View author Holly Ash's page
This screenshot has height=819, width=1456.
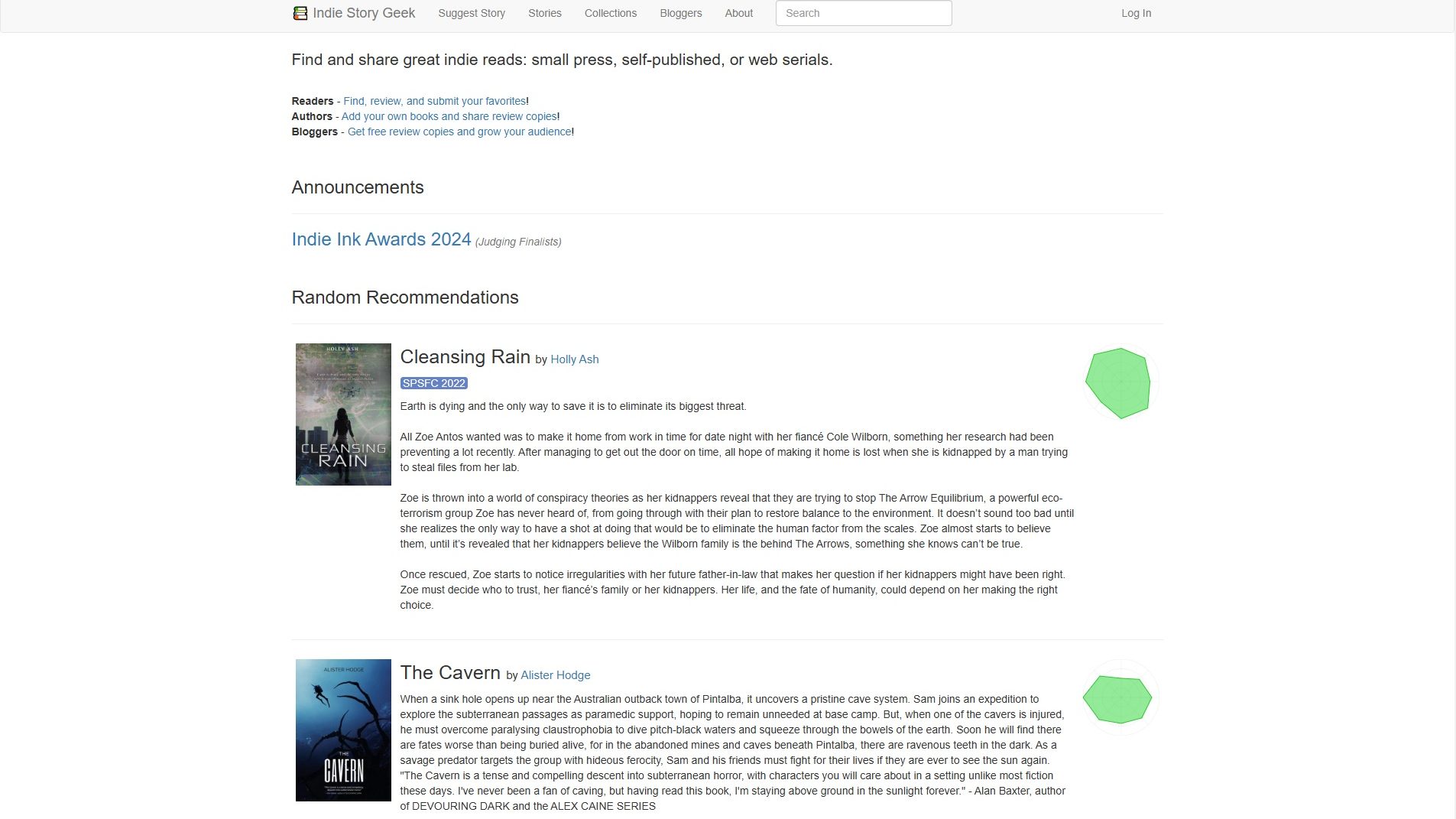tap(574, 359)
